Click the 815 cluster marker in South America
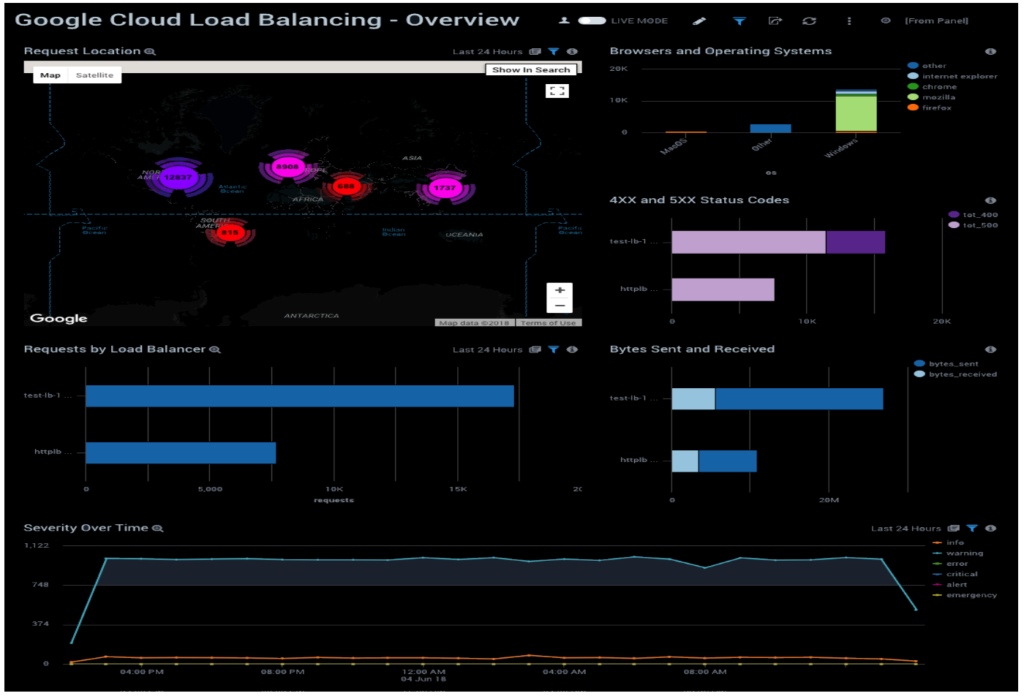 230,232
